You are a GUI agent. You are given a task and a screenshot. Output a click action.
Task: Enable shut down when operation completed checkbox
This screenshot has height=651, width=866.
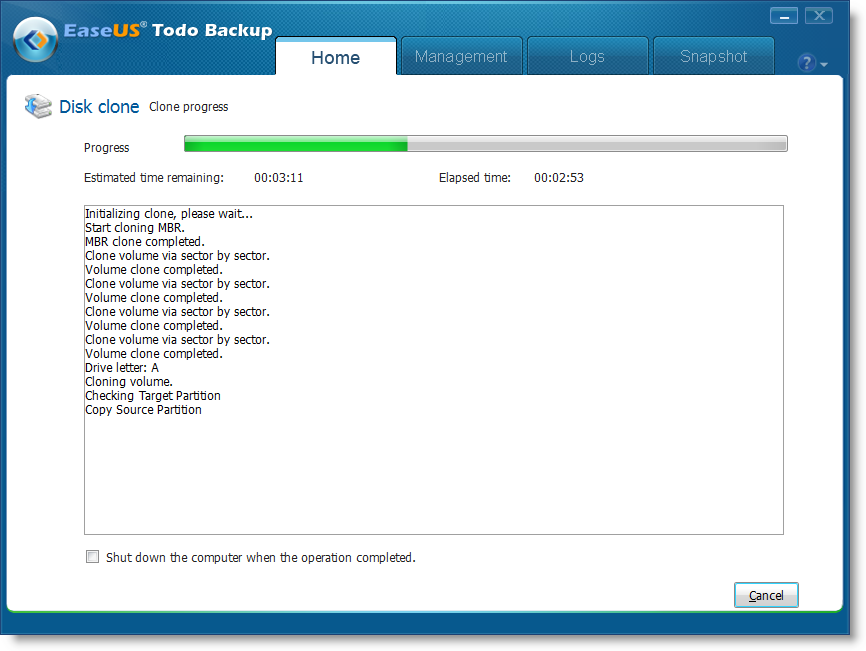point(92,557)
